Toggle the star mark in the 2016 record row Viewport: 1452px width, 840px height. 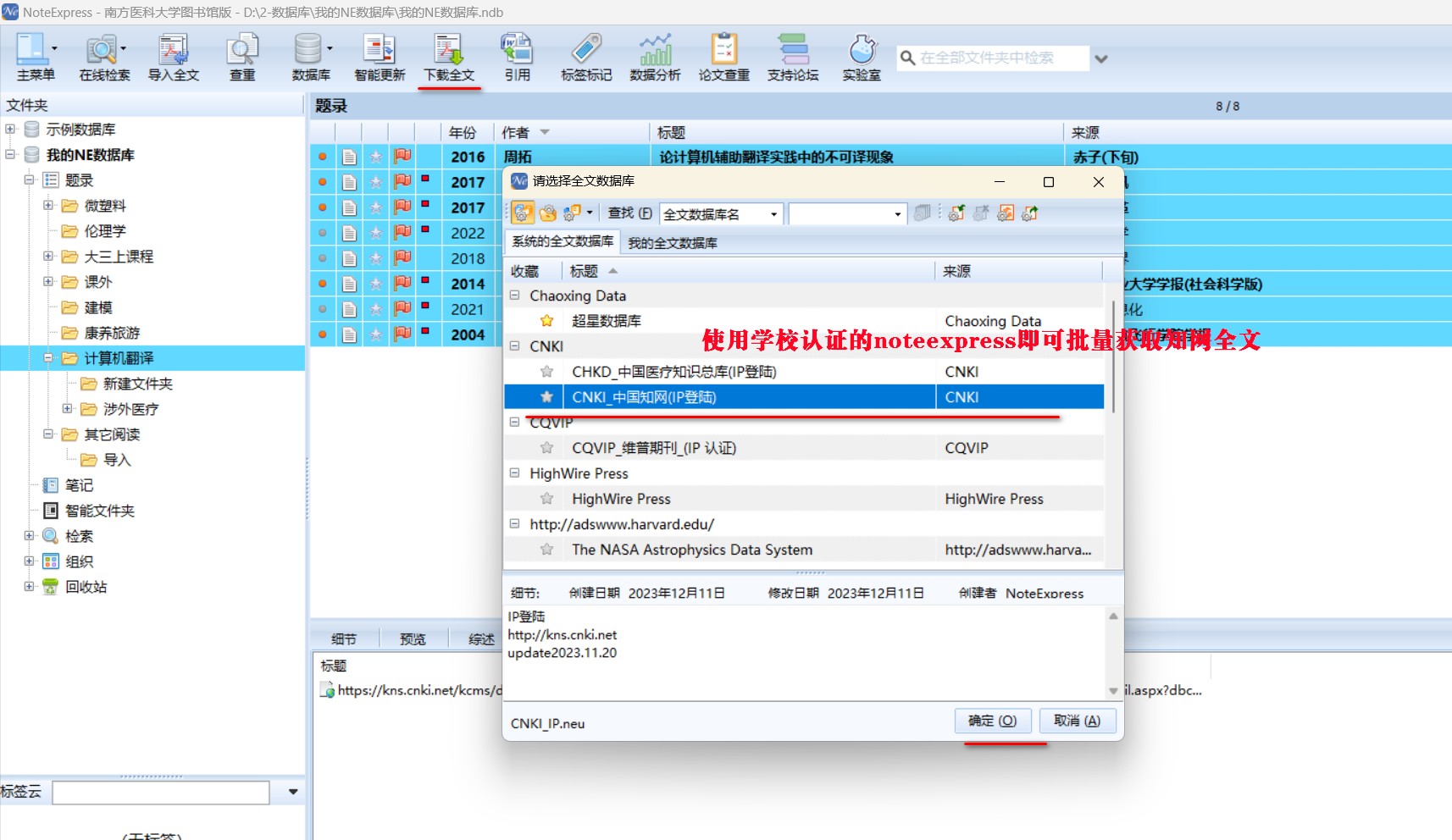[376, 157]
